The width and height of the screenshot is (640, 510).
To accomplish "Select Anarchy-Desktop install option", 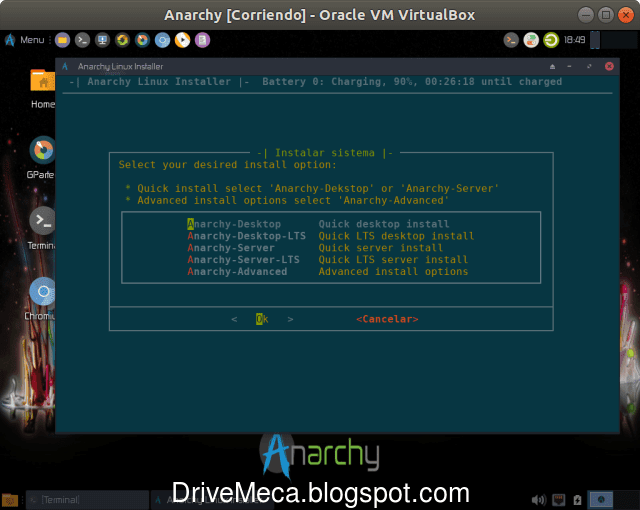I will tap(234, 224).
